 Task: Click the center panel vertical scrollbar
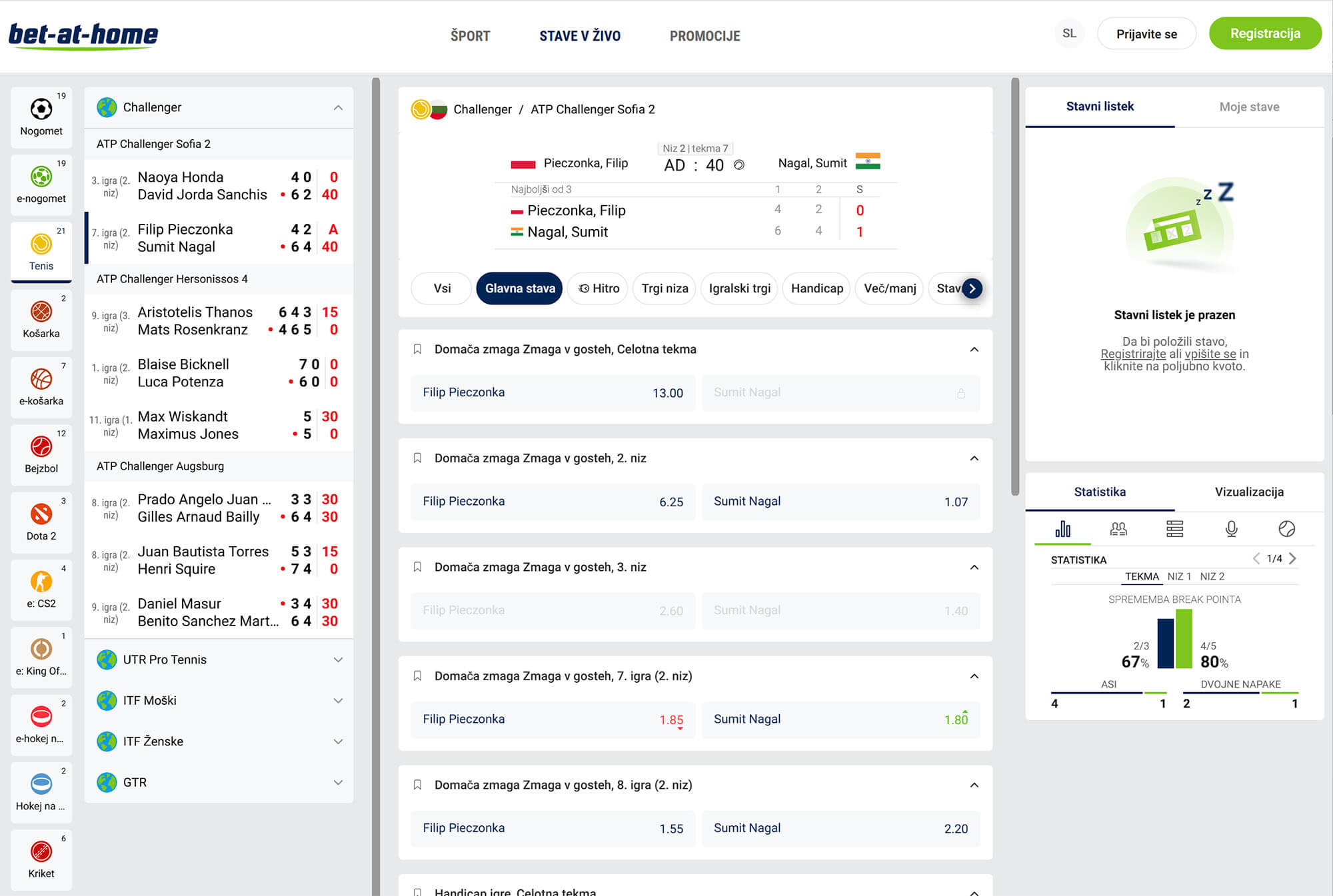click(x=1015, y=286)
